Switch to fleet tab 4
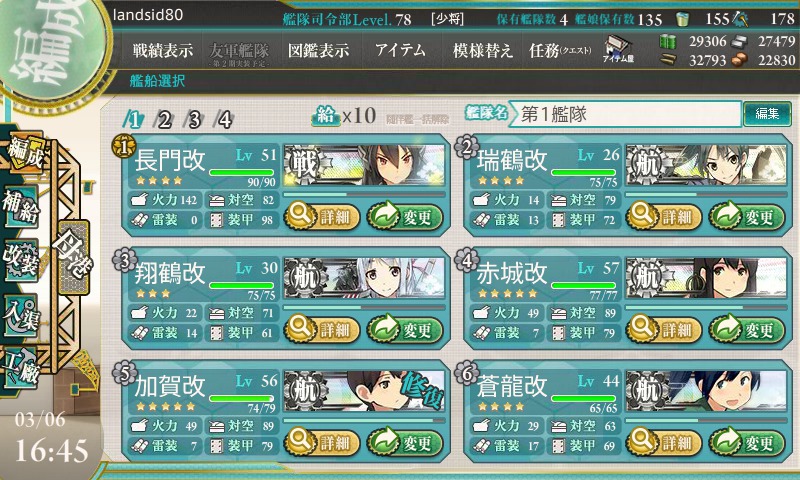The width and height of the screenshot is (800, 480). [224, 120]
